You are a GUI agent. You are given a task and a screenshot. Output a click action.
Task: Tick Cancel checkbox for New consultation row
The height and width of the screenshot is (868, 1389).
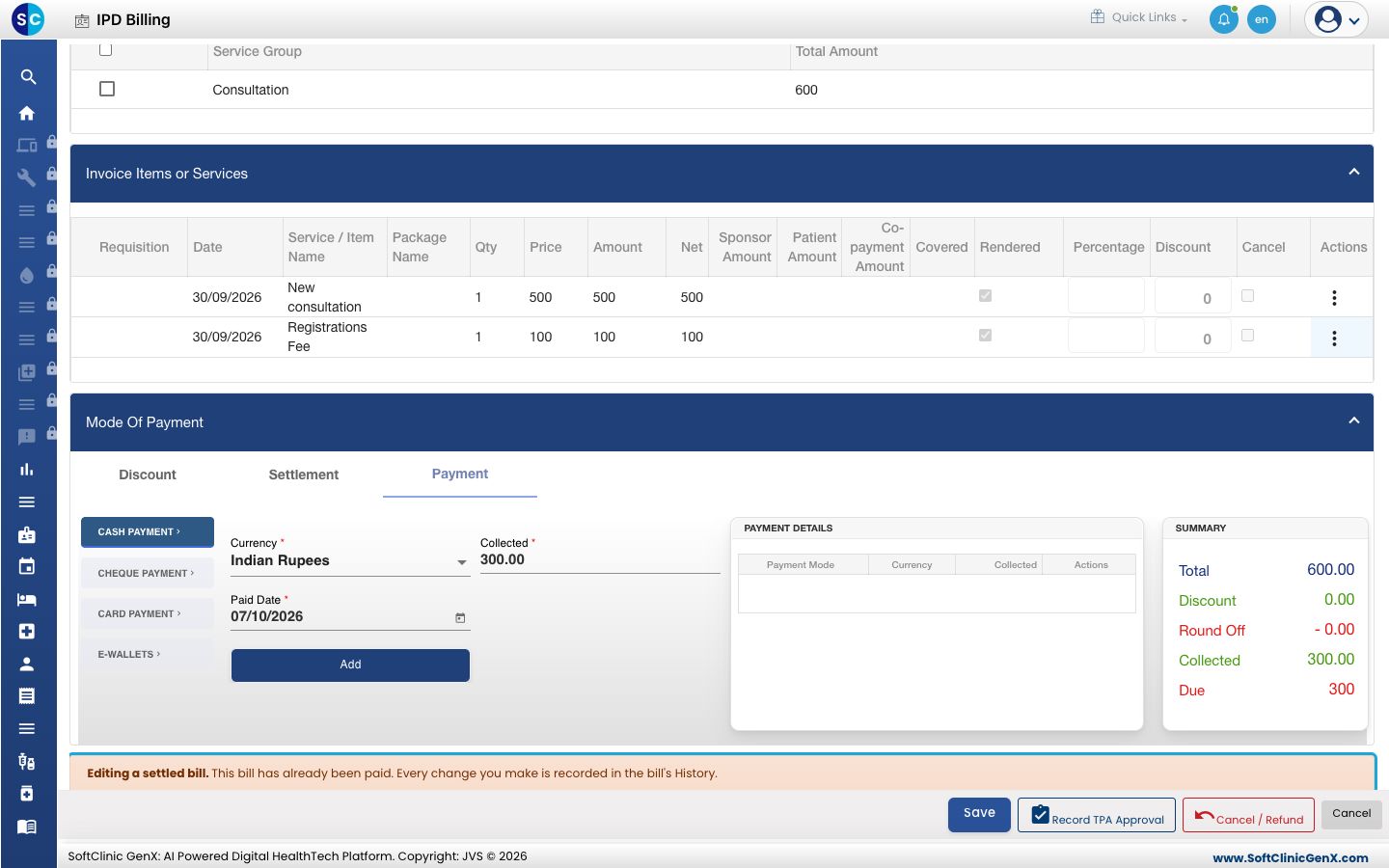point(1247,296)
